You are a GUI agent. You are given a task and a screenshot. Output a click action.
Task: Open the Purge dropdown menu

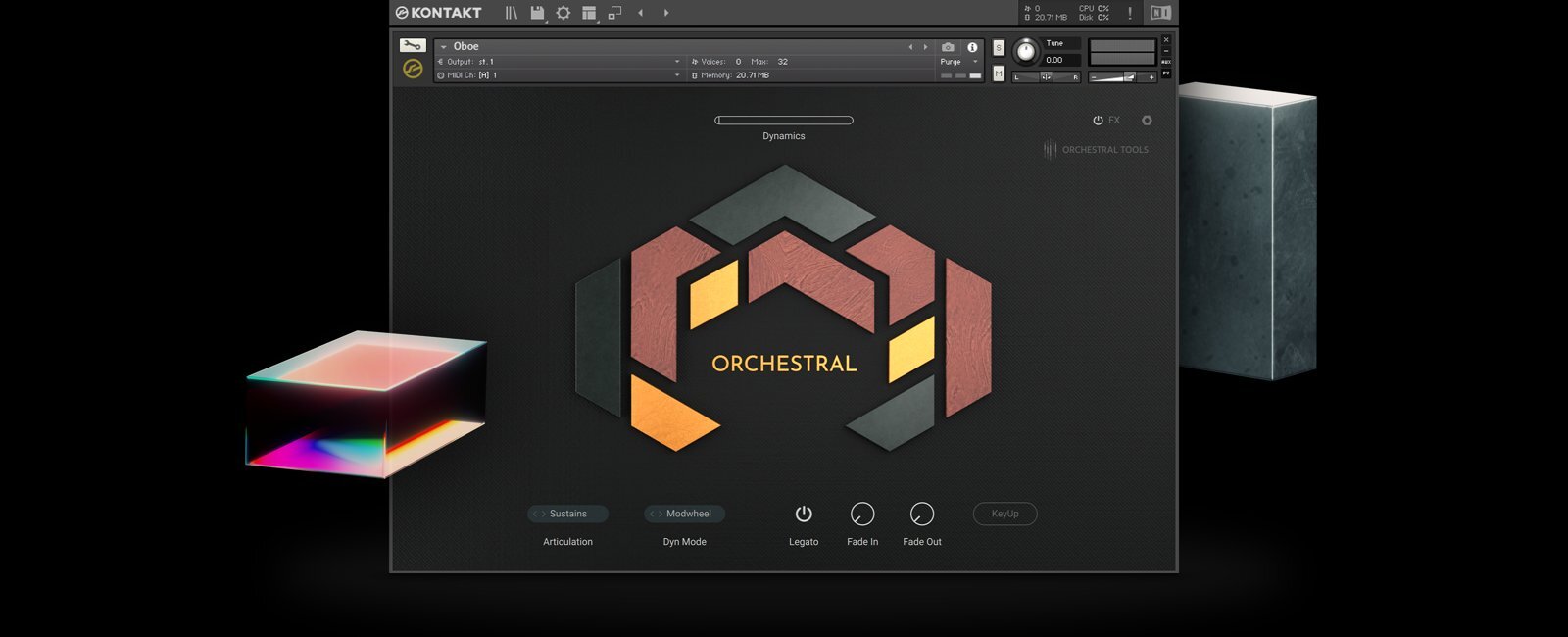pyautogui.click(x=960, y=62)
